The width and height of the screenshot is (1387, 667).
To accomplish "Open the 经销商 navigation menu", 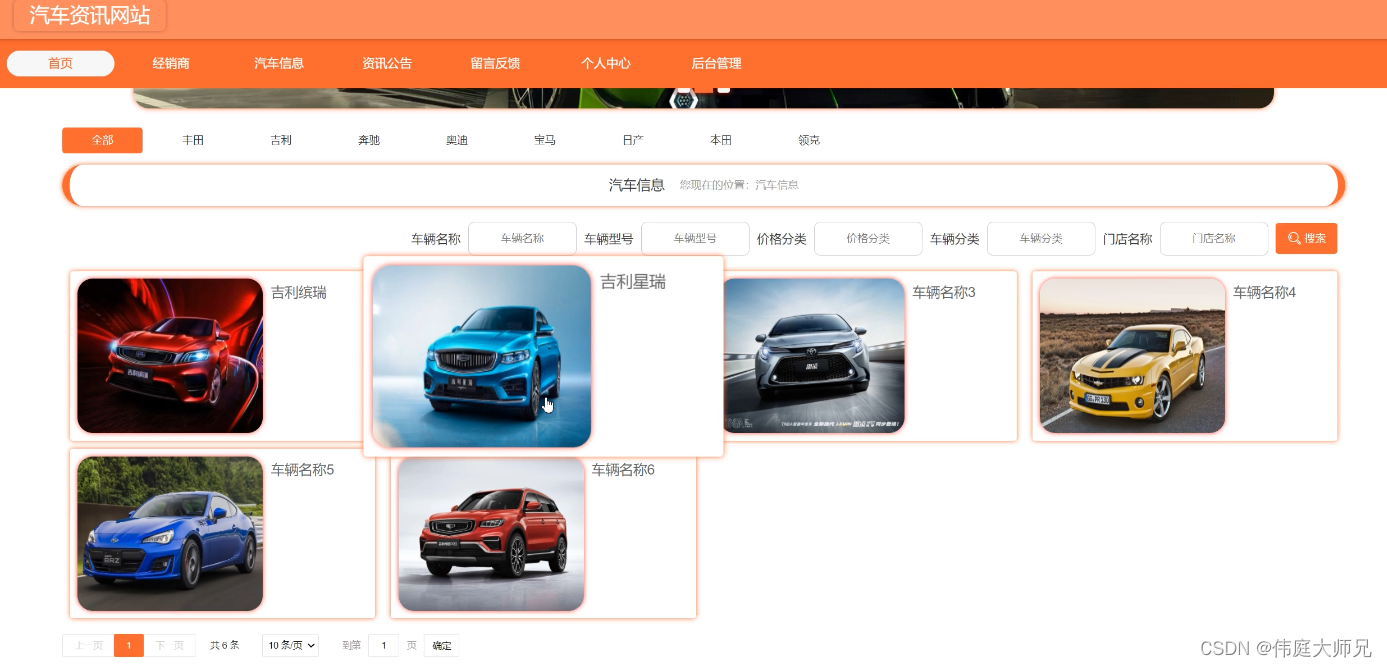I will click(x=170, y=63).
